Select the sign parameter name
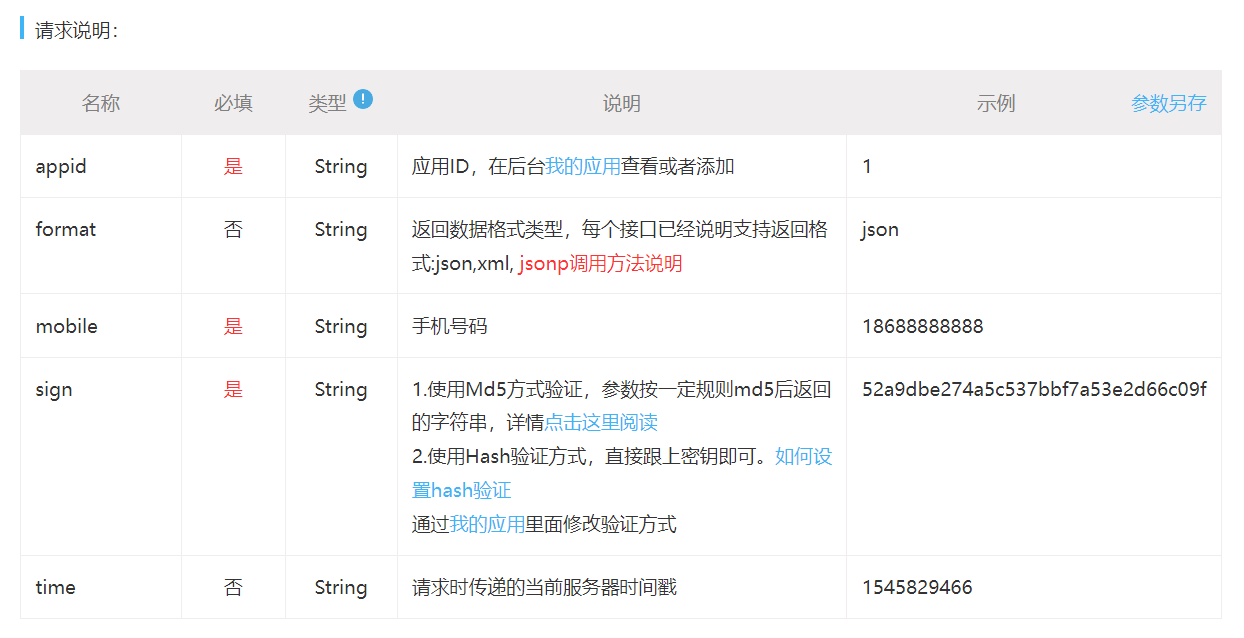The width and height of the screenshot is (1244, 638). (x=54, y=389)
